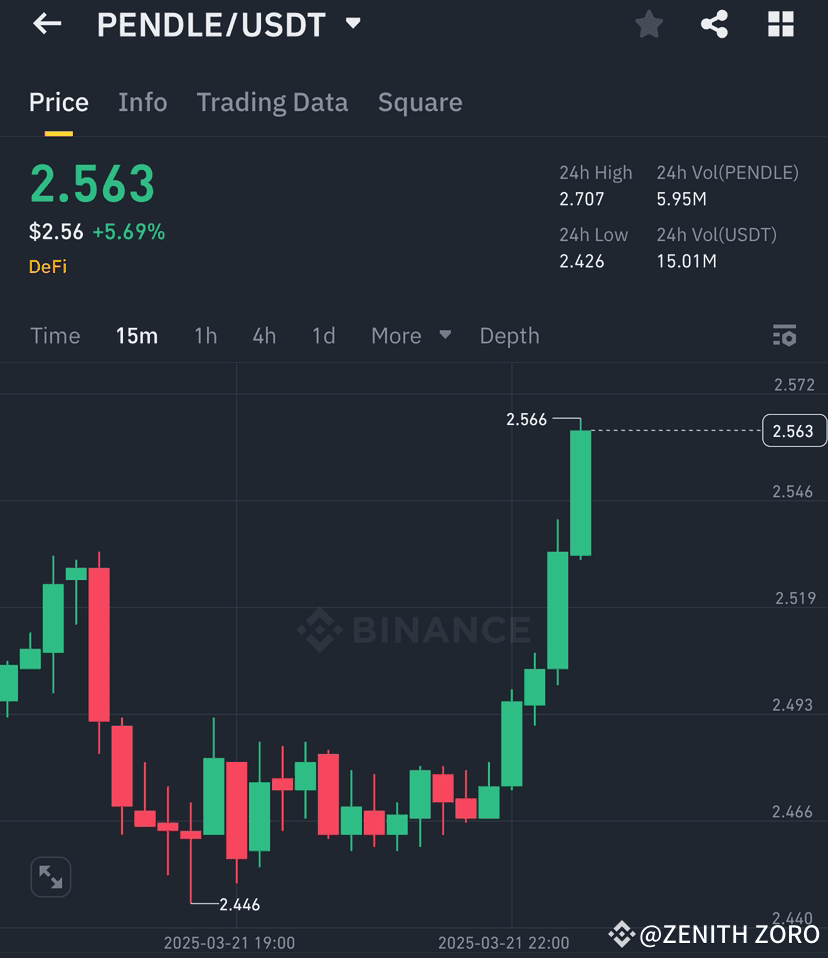Click the back arrow to exit the chart

coord(47,24)
